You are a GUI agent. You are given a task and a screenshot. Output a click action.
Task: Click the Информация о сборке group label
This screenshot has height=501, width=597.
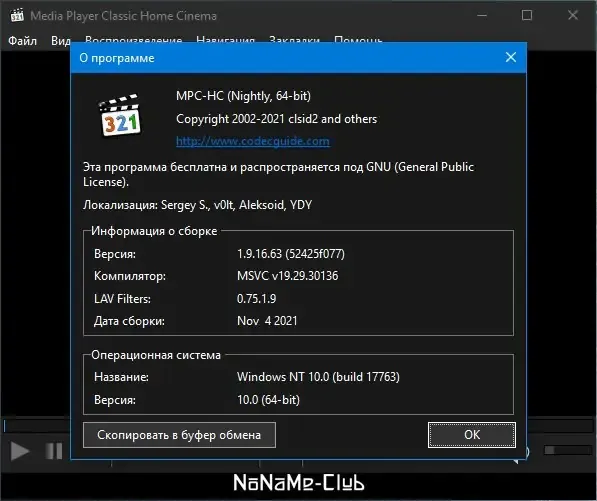click(154, 231)
